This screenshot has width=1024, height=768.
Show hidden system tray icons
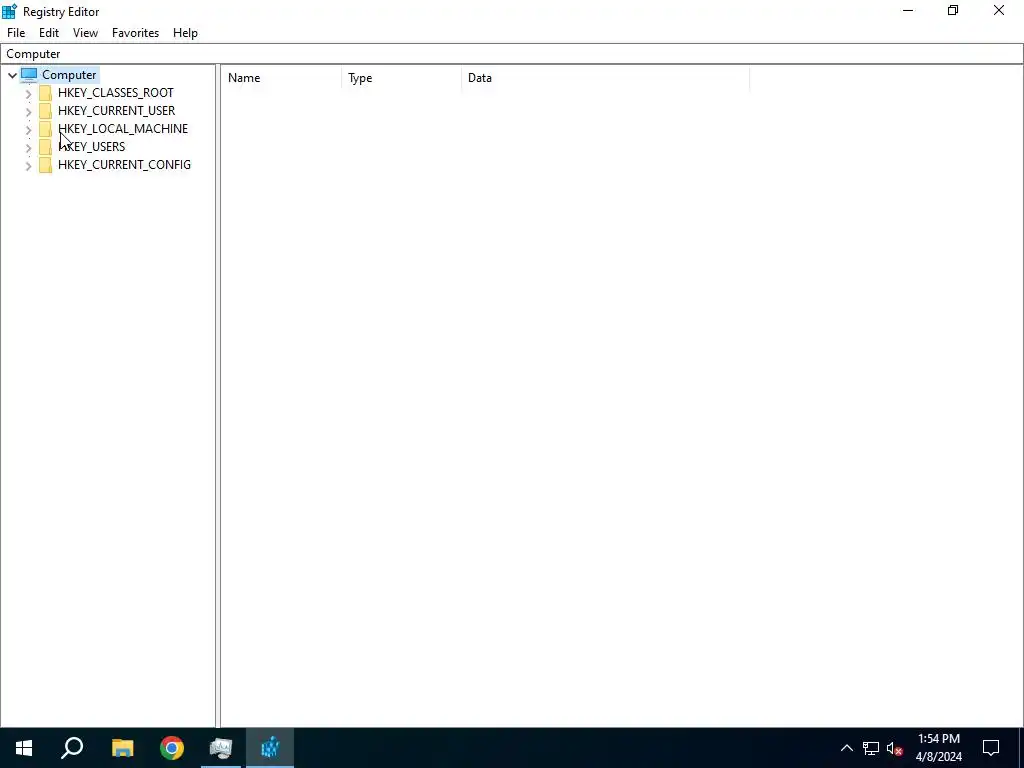click(x=846, y=748)
